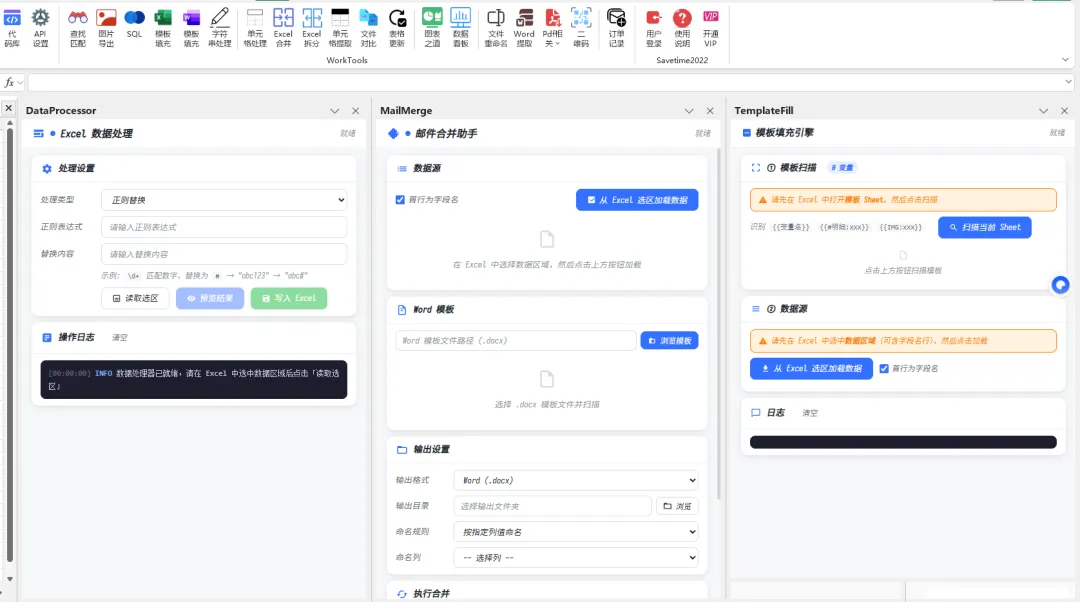Close the TemplateFill pane

1064,111
